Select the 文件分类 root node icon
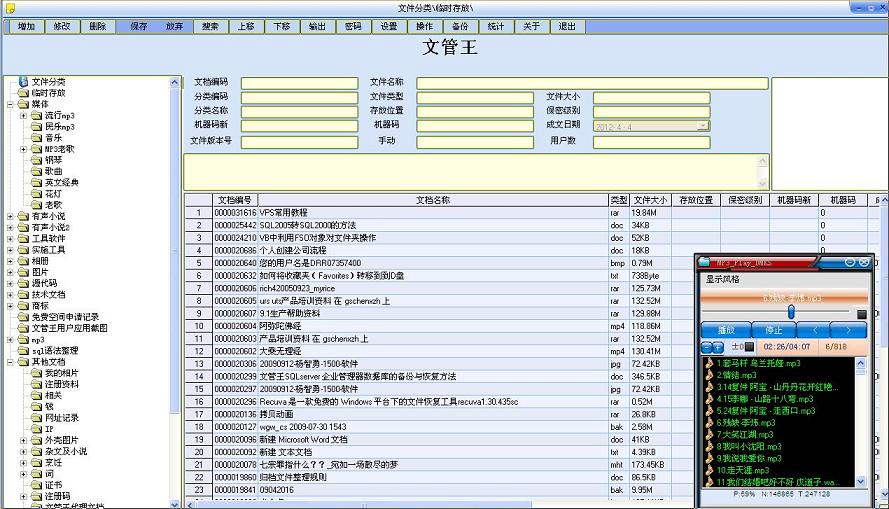Screen dimensions: 889x509 click(23, 82)
